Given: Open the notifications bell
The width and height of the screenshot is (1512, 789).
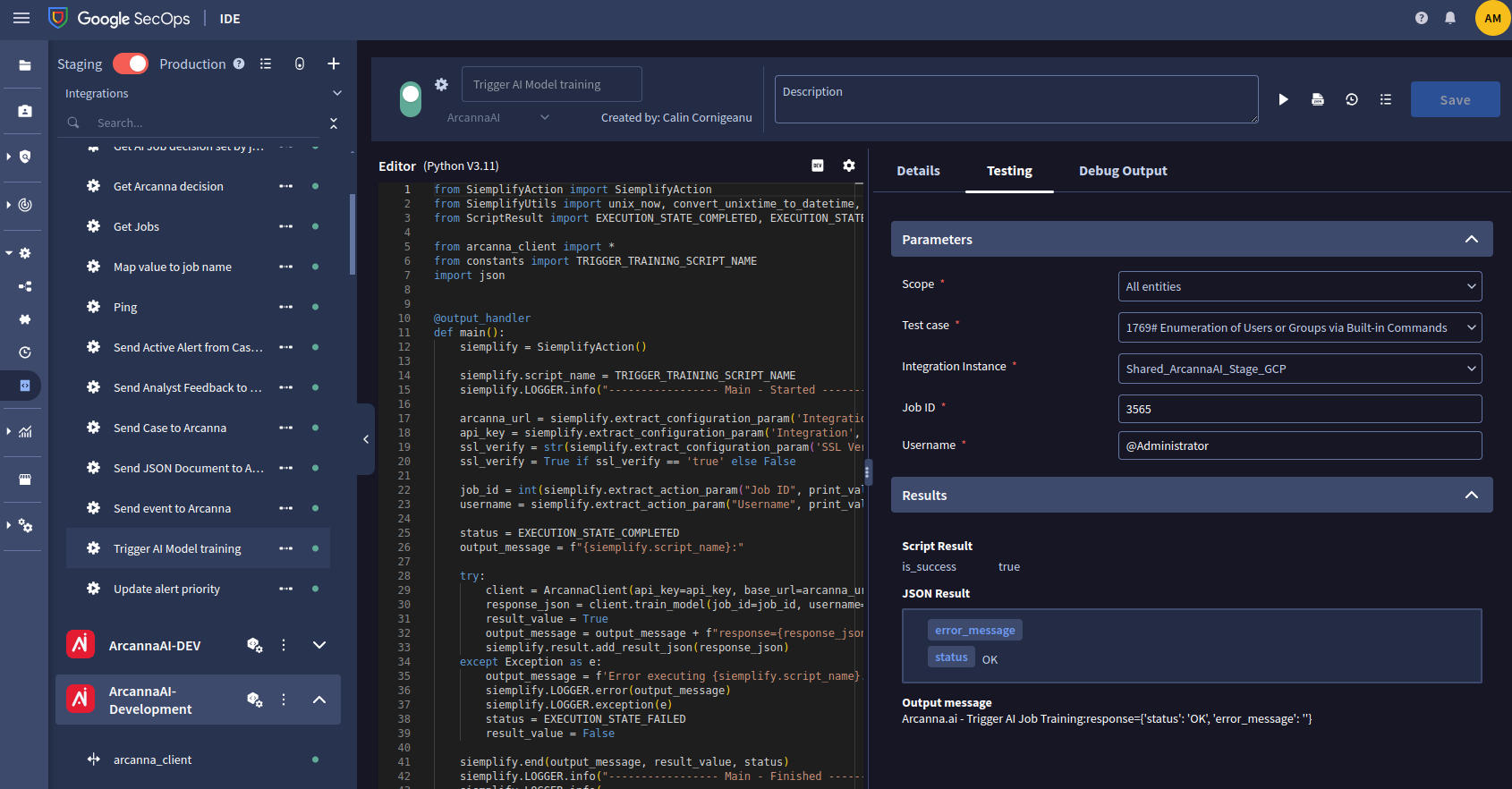Looking at the screenshot, I should pyautogui.click(x=1450, y=18).
